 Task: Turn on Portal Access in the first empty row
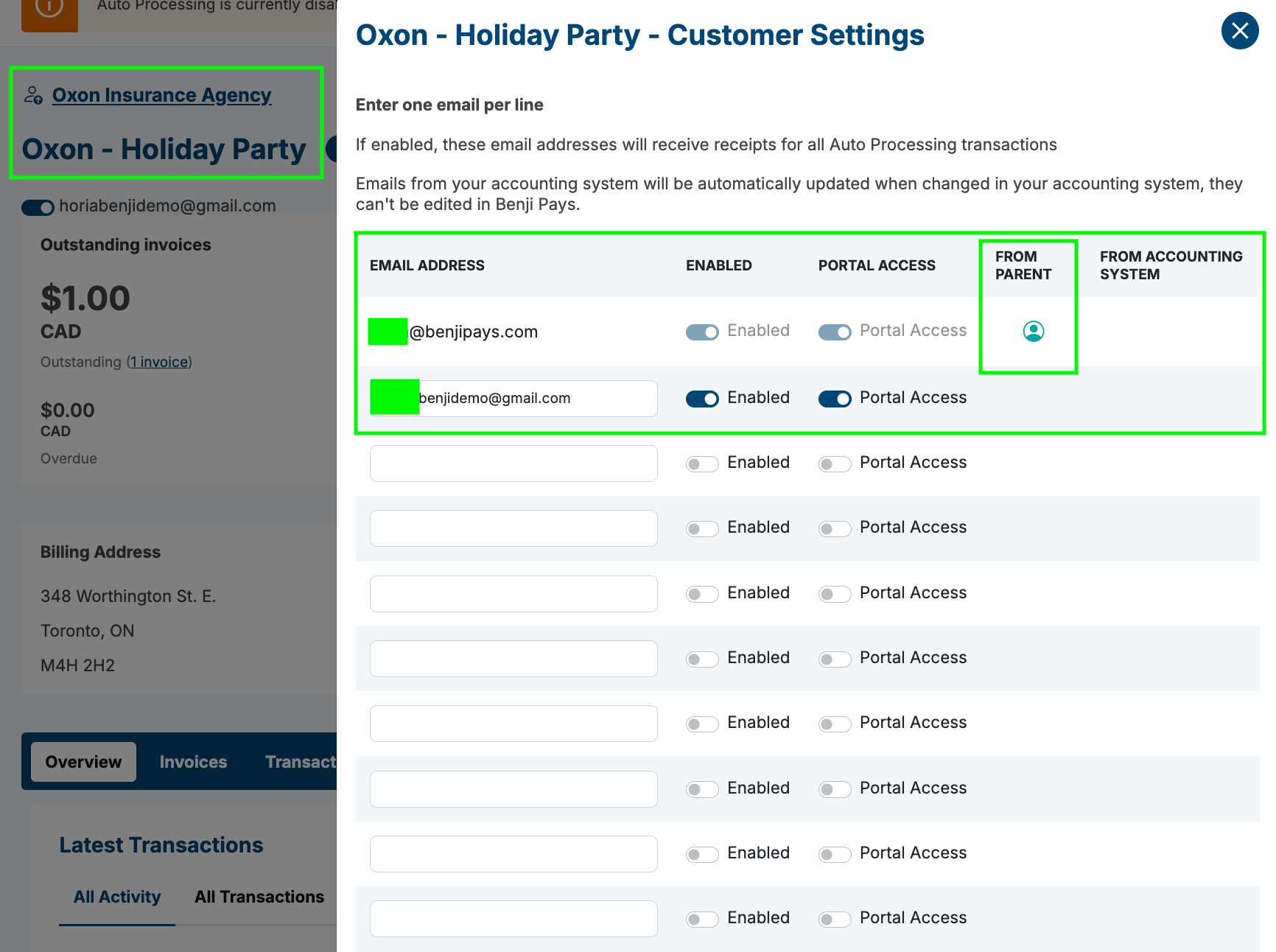pyautogui.click(x=834, y=463)
